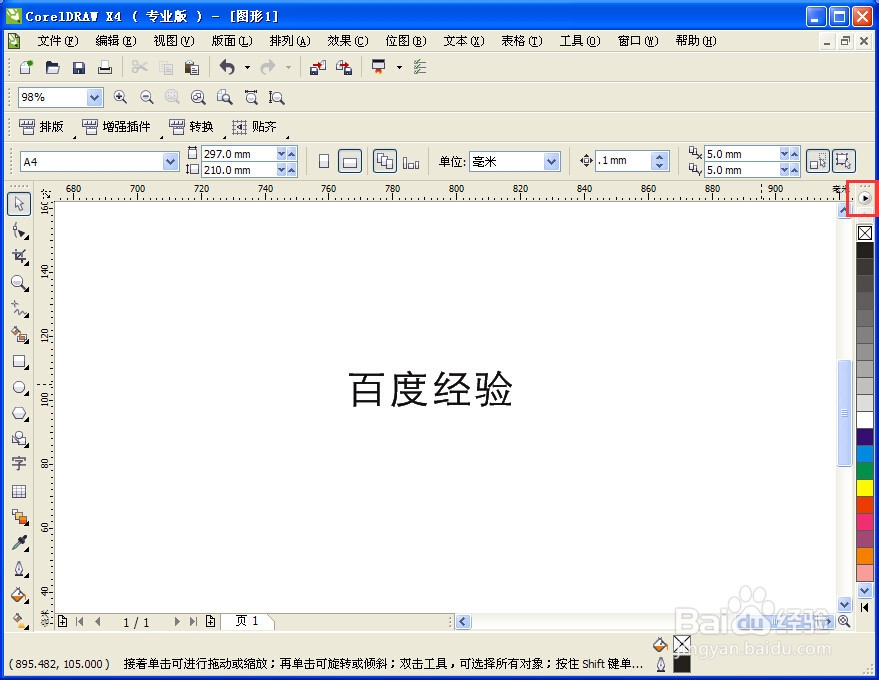The height and width of the screenshot is (680, 879).
Task: Click the 贴齐 button
Action: tap(255, 127)
